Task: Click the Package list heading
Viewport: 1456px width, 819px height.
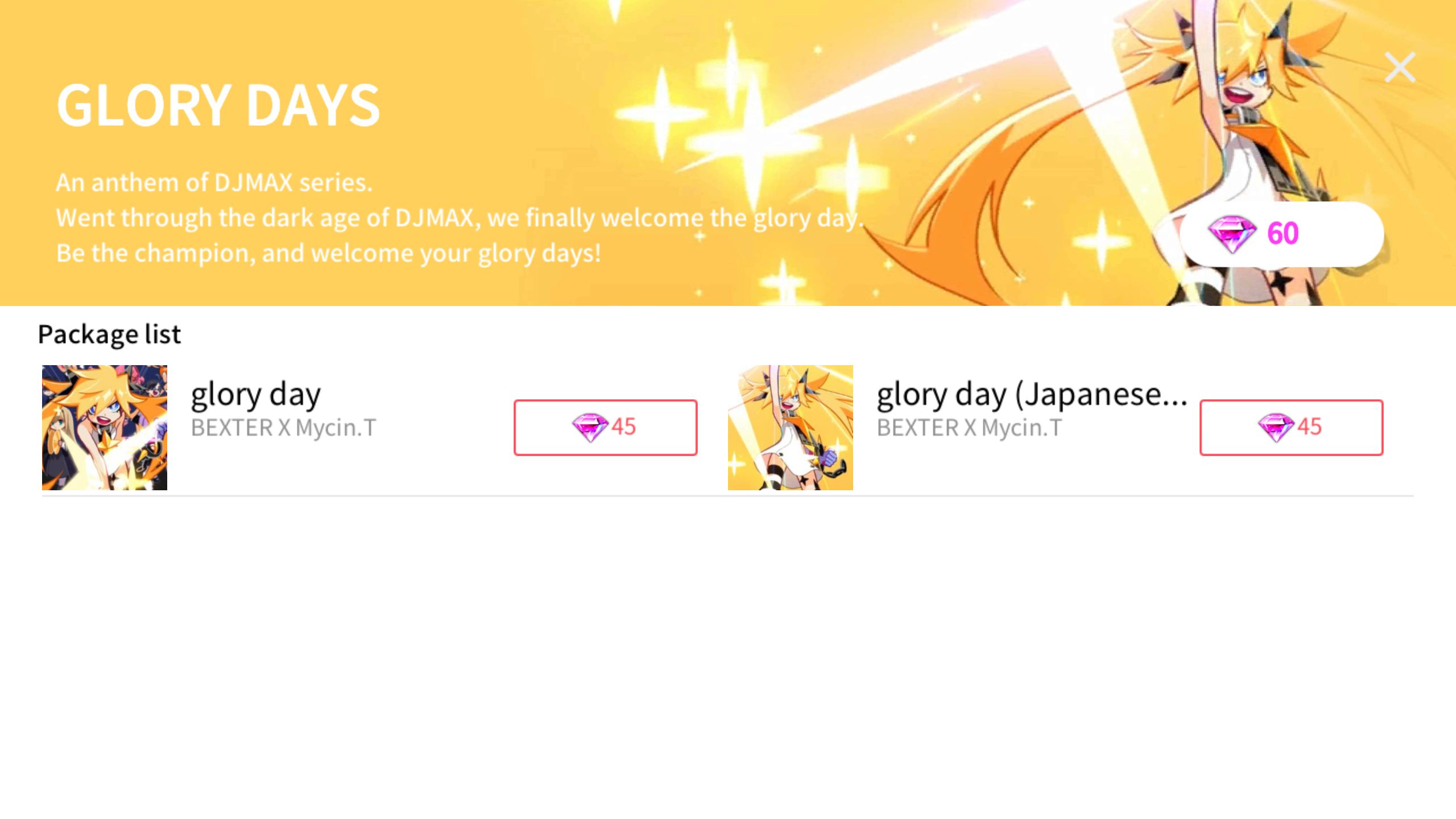Action: (109, 334)
